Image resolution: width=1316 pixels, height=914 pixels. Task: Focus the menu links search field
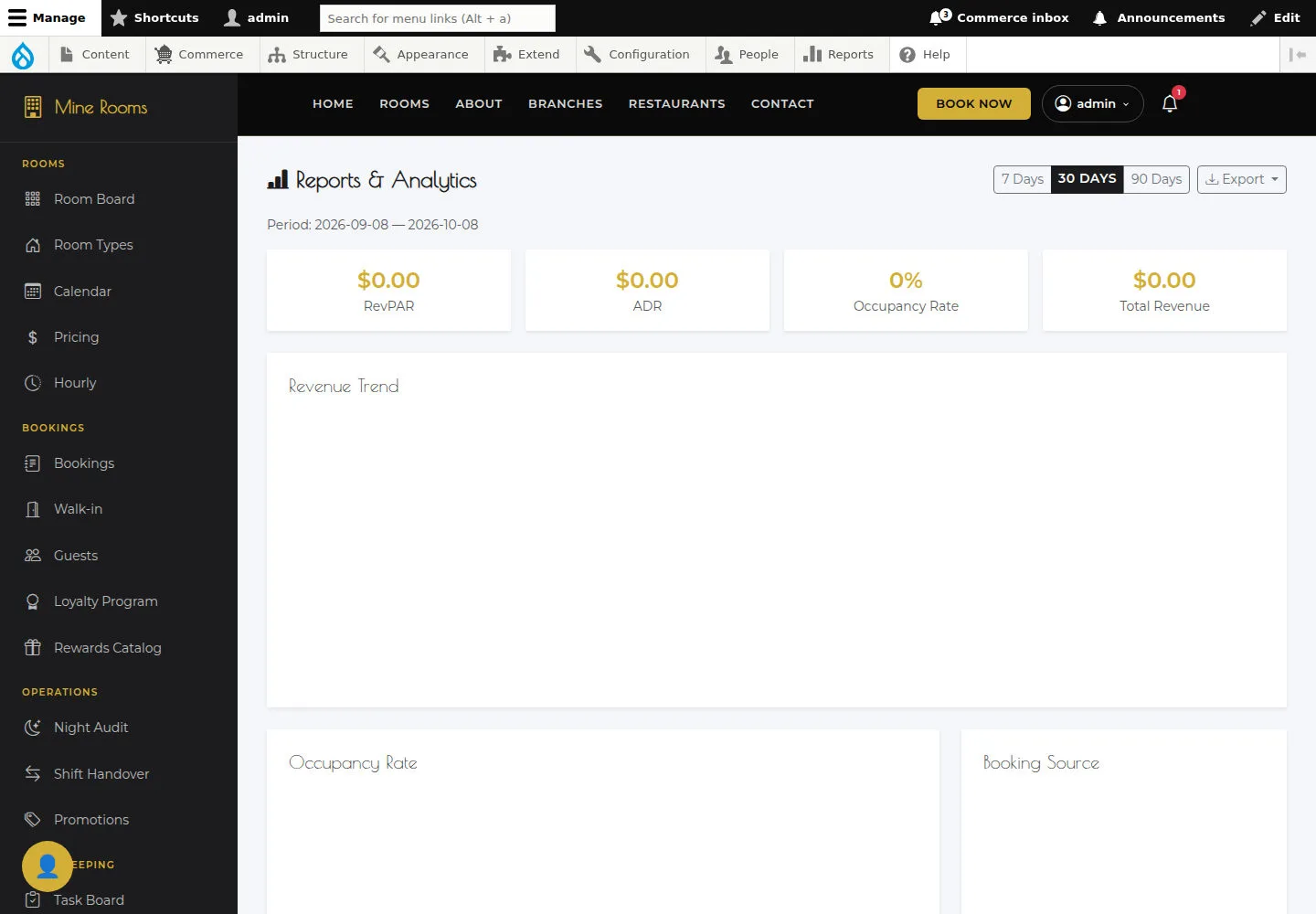point(437,18)
